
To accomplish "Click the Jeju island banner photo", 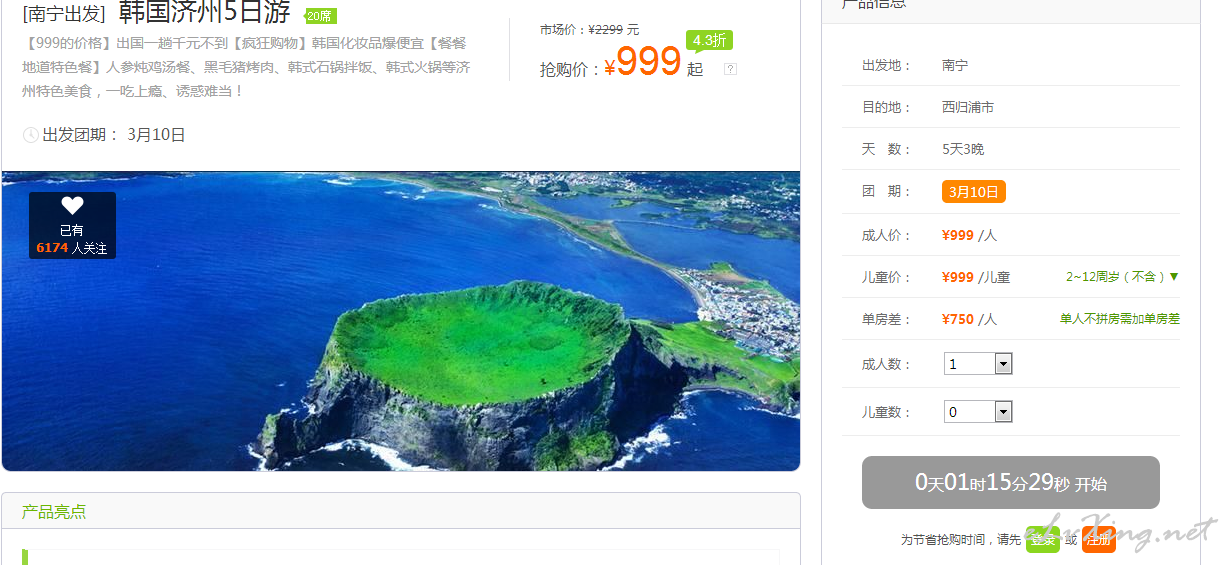I will click(401, 321).
